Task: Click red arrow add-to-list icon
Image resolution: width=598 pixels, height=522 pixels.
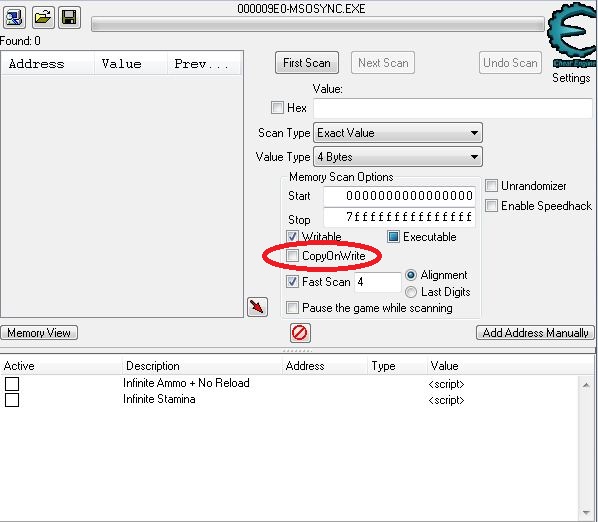Action: [x=257, y=307]
